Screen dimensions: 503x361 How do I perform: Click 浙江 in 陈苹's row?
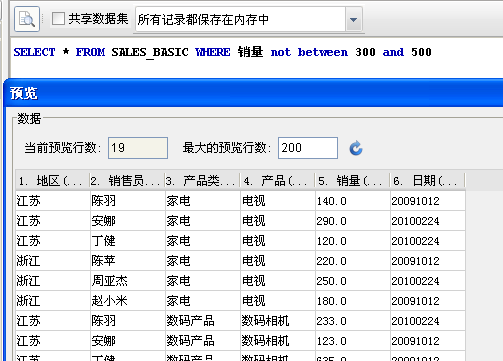[53, 261]
